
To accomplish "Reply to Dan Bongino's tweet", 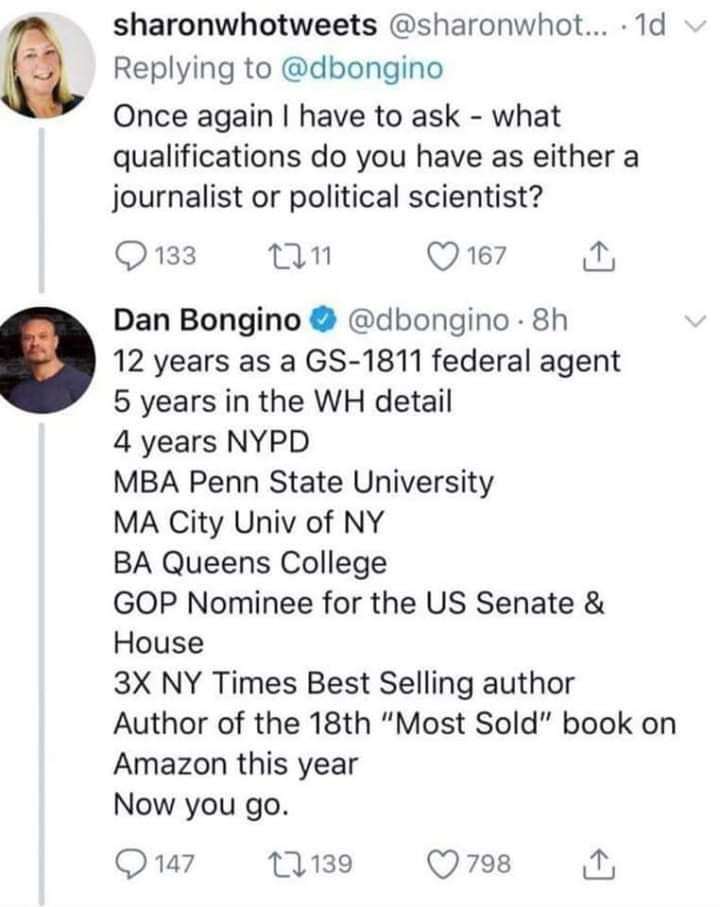I will [x=128, y=862].
